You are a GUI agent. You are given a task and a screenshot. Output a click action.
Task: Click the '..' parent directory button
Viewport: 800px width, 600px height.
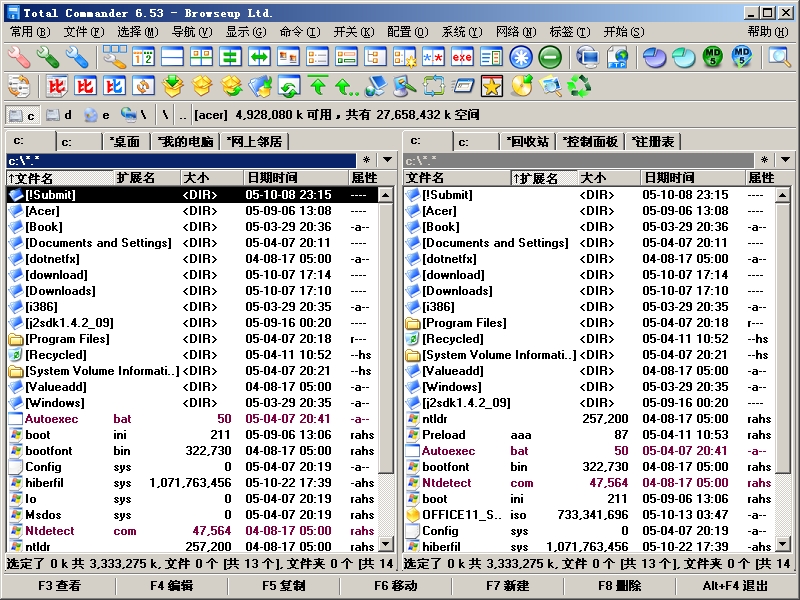coord(183,115)
